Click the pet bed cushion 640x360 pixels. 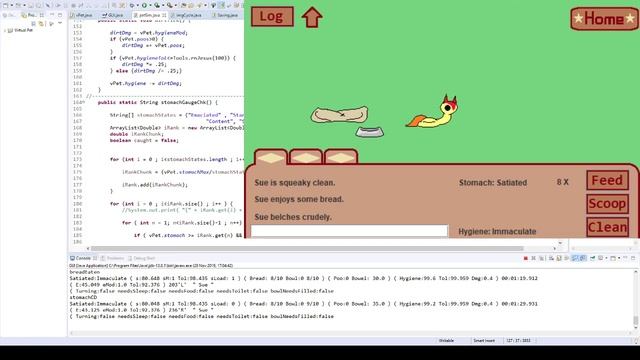coord(340,115)
